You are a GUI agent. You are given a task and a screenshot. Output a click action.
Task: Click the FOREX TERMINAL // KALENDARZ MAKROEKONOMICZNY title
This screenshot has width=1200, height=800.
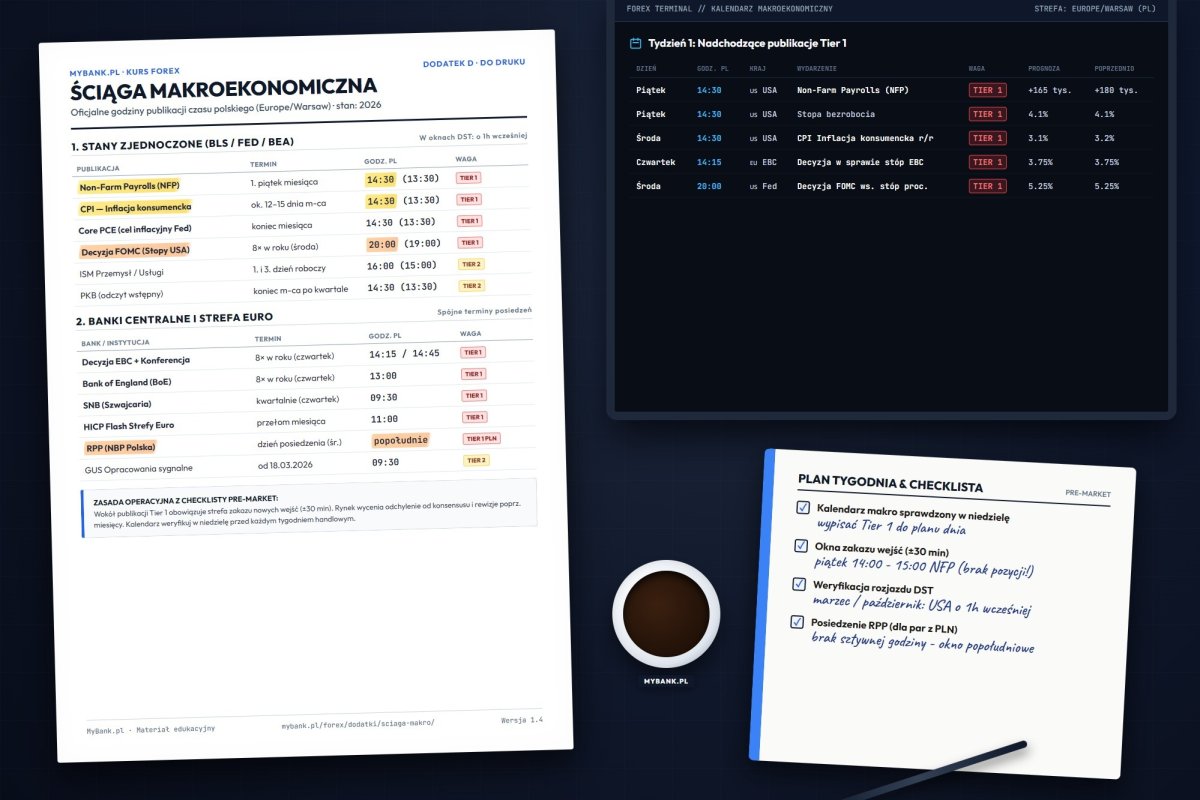coord(729,9)
